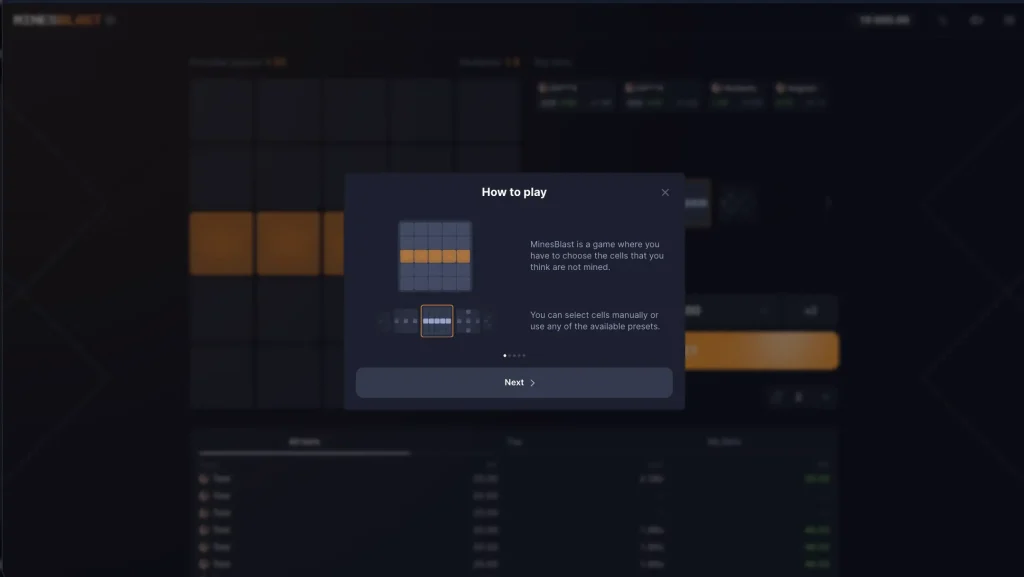The image size is (1024, 577).
Task: Pick the preset thumbnail right of the highlighted one
Action: pos(468,321)
